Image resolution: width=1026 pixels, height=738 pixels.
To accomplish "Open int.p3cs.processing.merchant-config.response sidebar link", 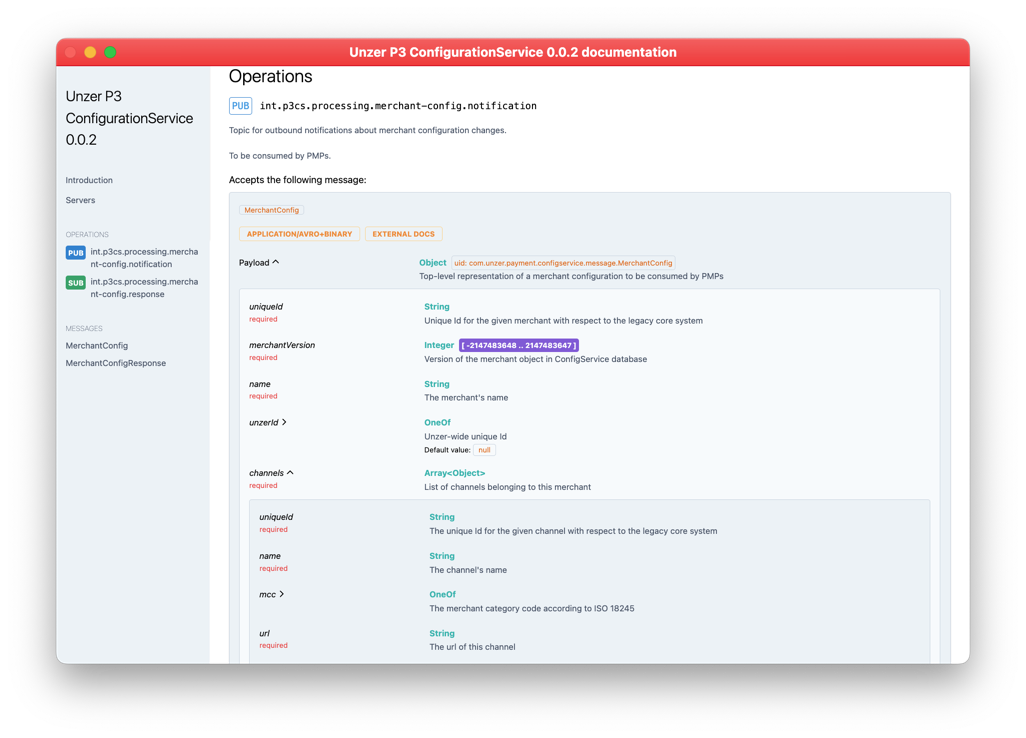I will (x=144, y=288).
